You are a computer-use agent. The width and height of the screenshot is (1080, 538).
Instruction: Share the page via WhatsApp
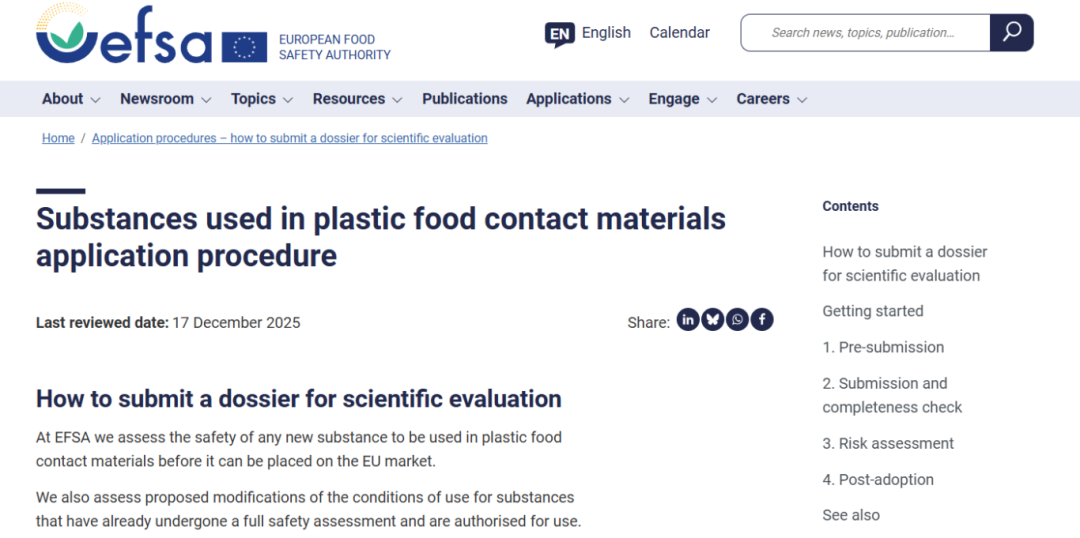point(737,320)
